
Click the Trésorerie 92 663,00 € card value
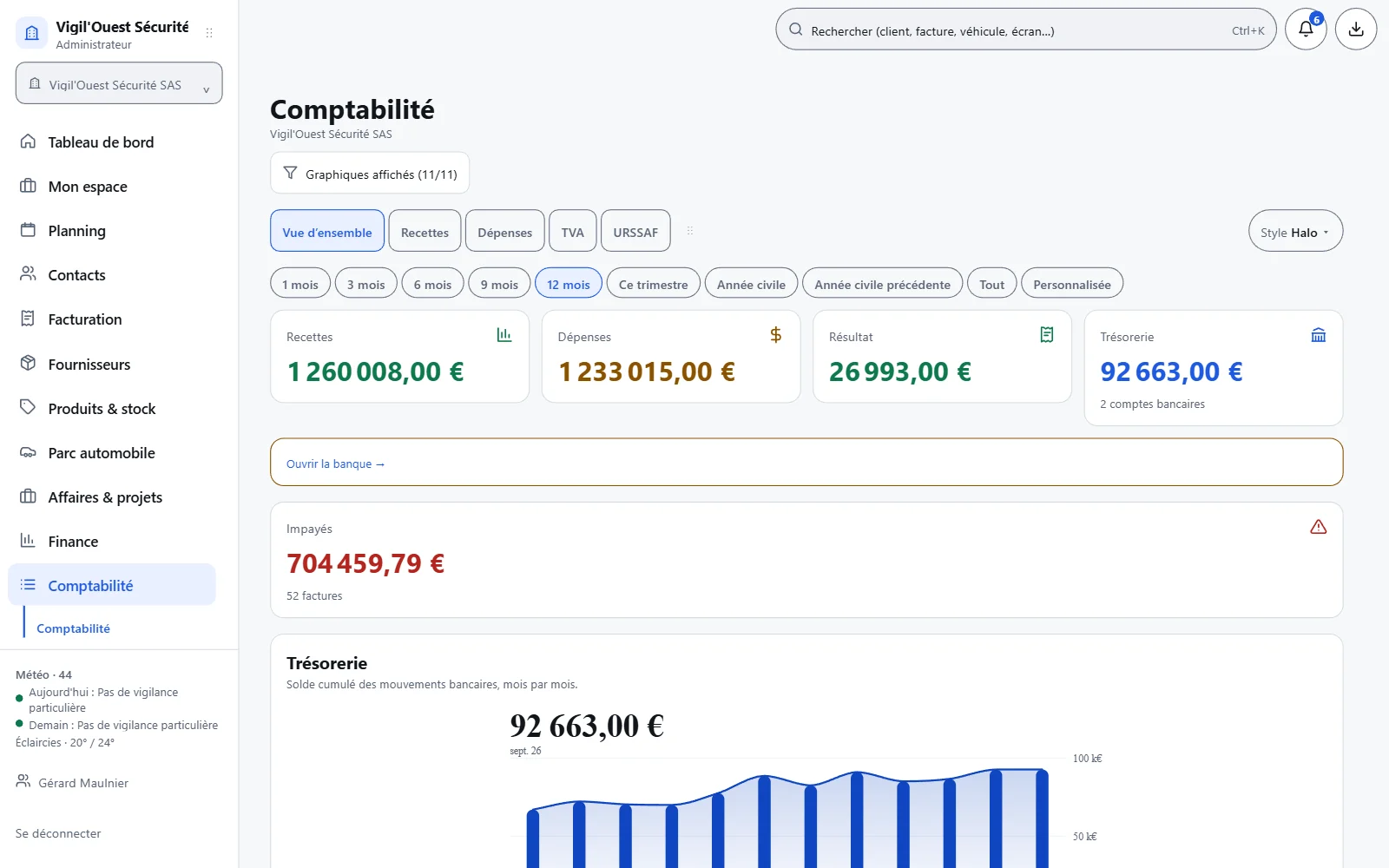coord(1171,372)
